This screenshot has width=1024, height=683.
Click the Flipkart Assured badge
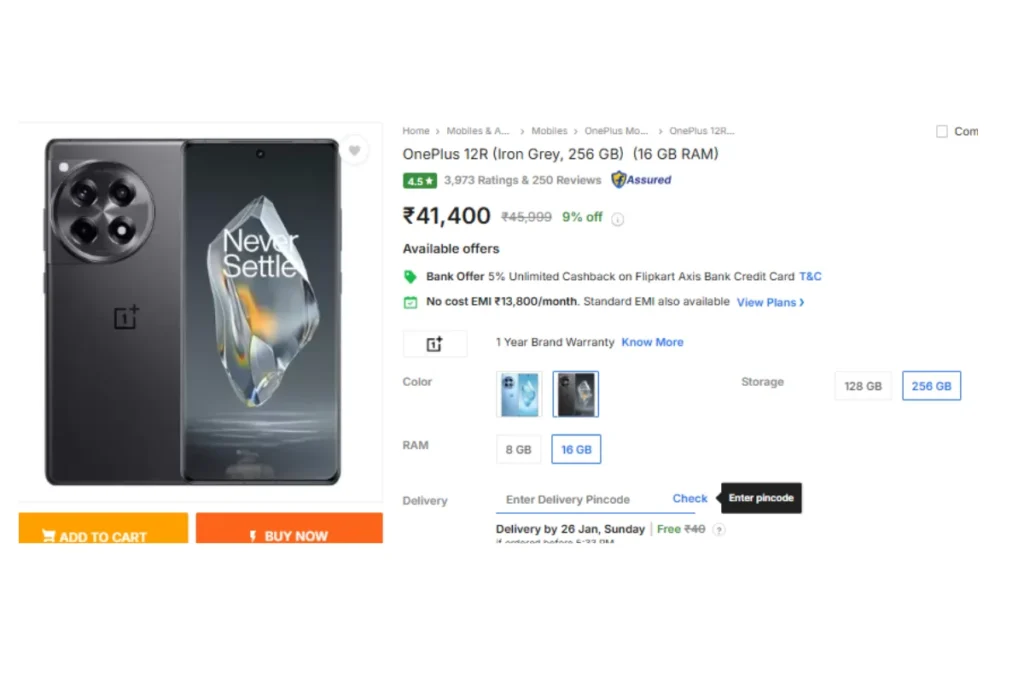pyautogui.click(x=641, y=180)
